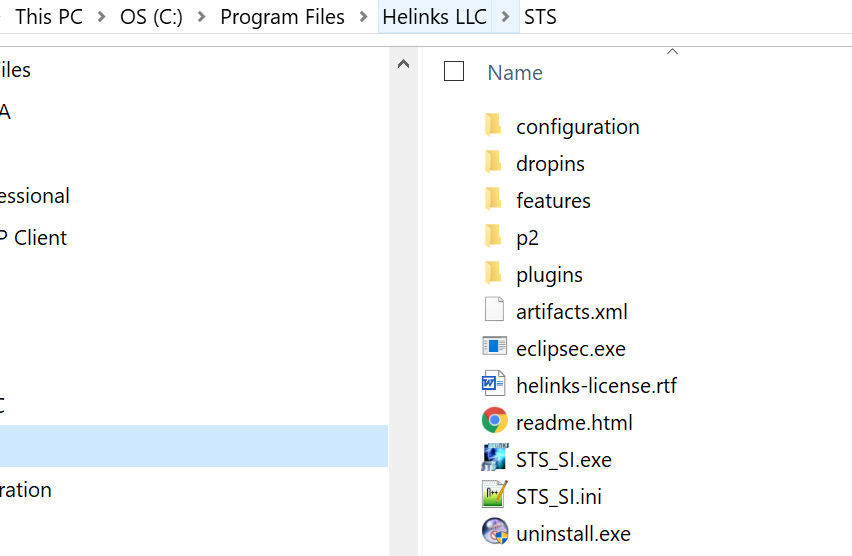
Task: Open the chevron dropdown after Helinks LLC
Action: [505, 17]
